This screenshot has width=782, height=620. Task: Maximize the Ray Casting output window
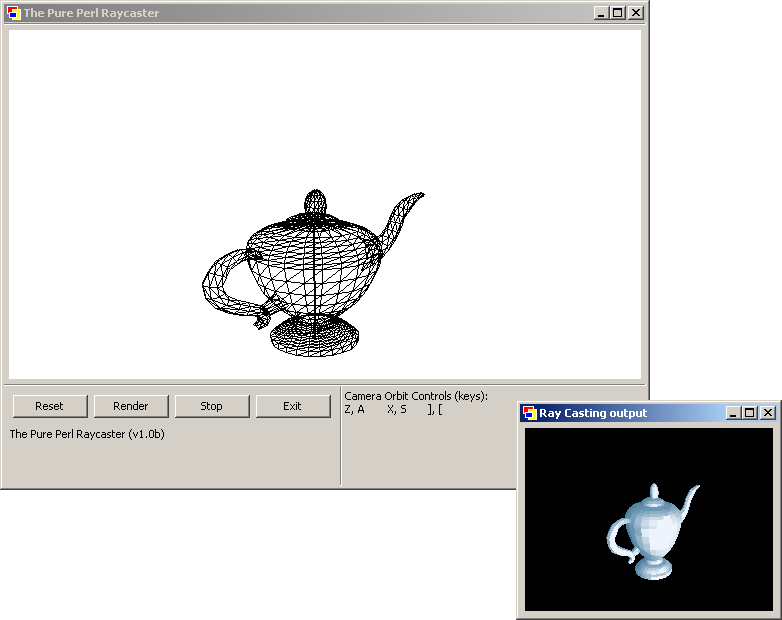[749, 413]
